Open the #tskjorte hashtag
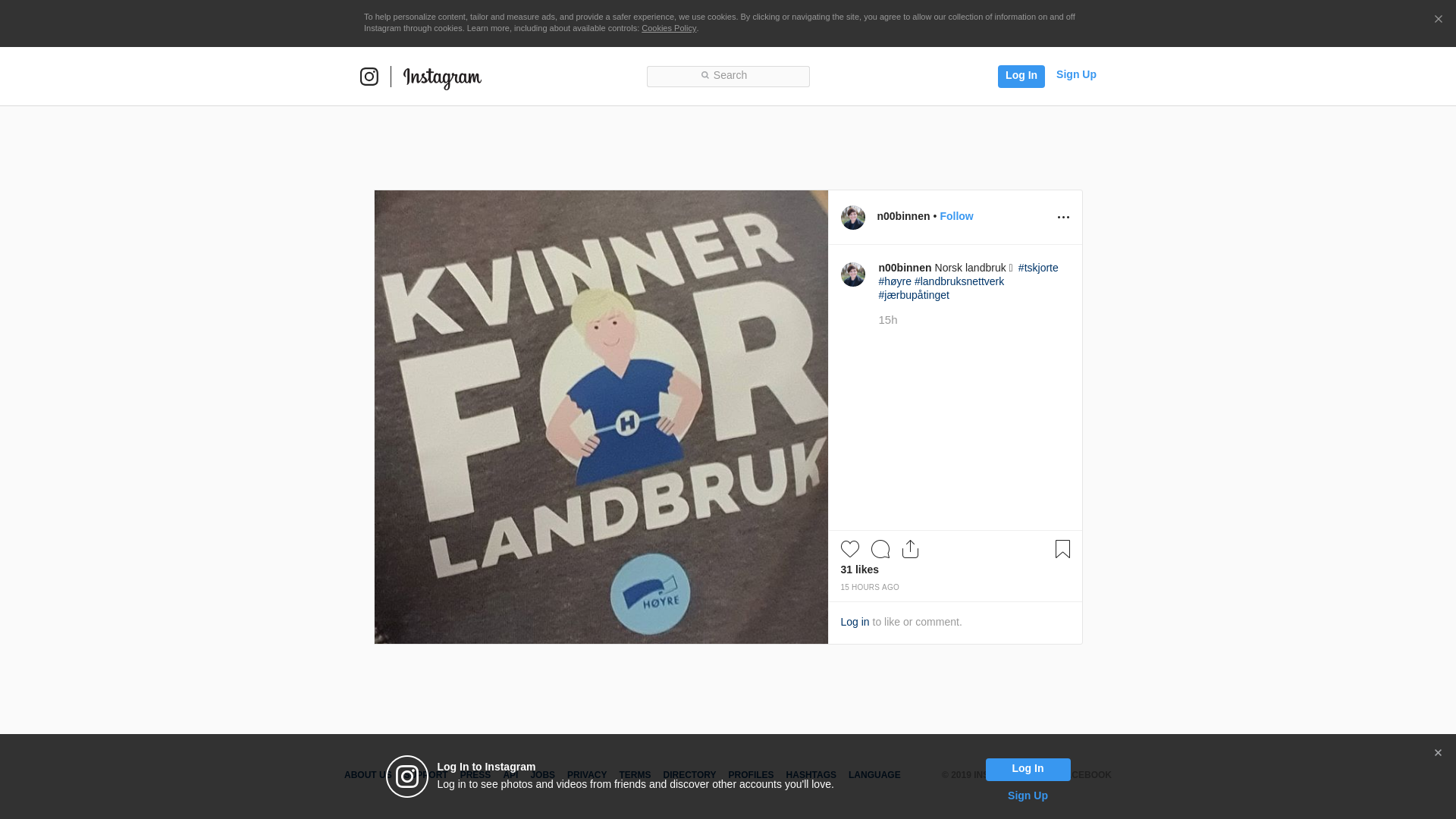 pyautogui.click(x=1037, y=268)
